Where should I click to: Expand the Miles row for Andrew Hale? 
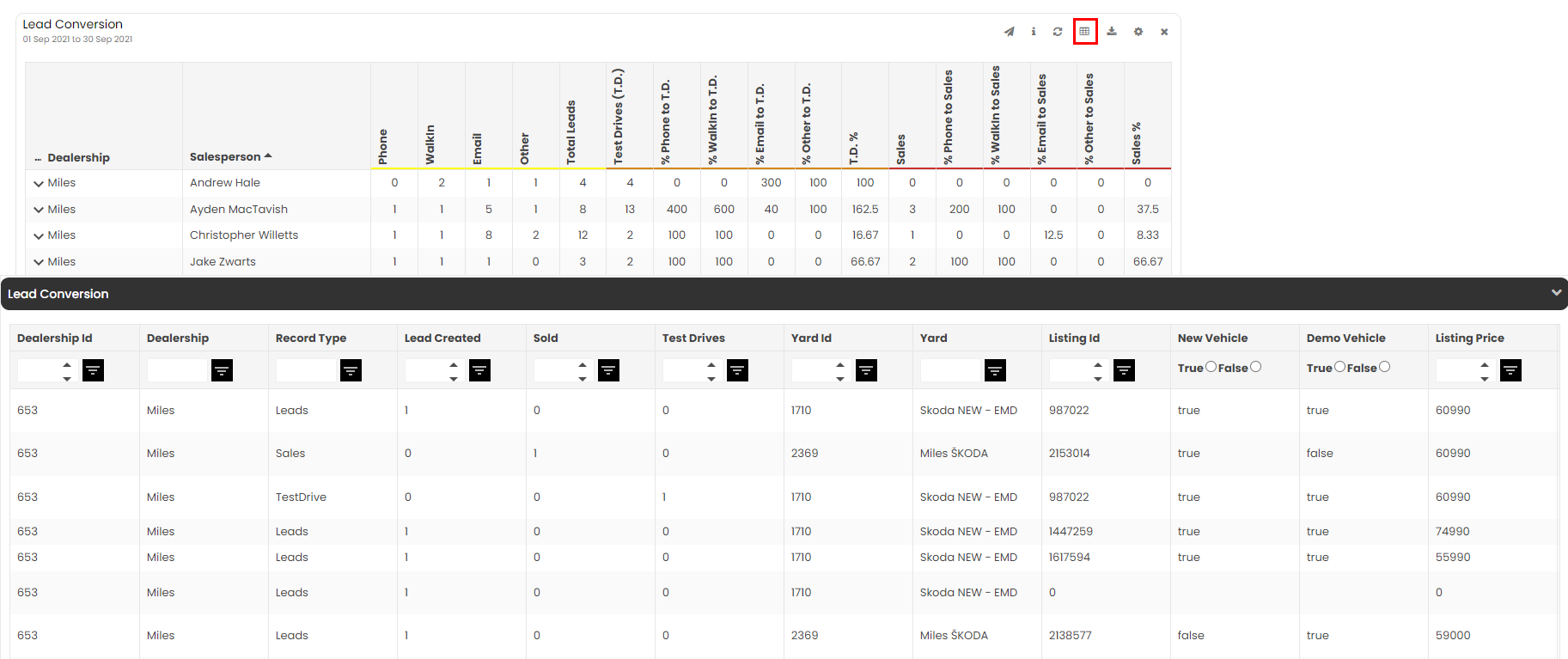click(x=39, y=184)
